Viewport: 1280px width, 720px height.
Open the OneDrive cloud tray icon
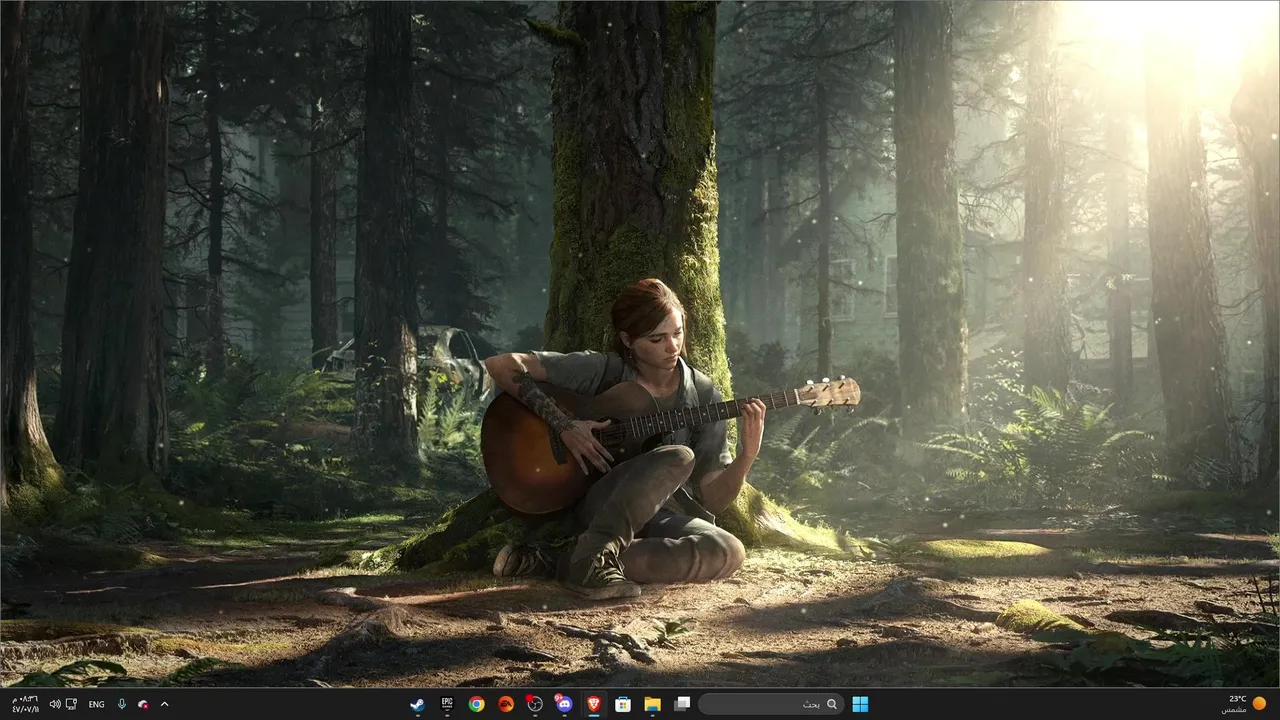144,704
